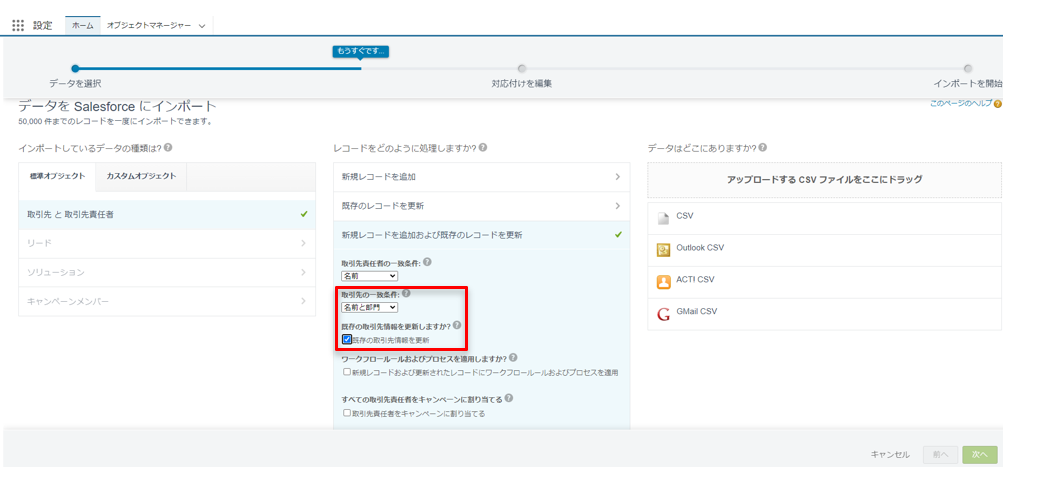Enable workflow rules checkbox for new and updated records
Viewport: 1038px width, 479px height.
click(x=347, y=372)
